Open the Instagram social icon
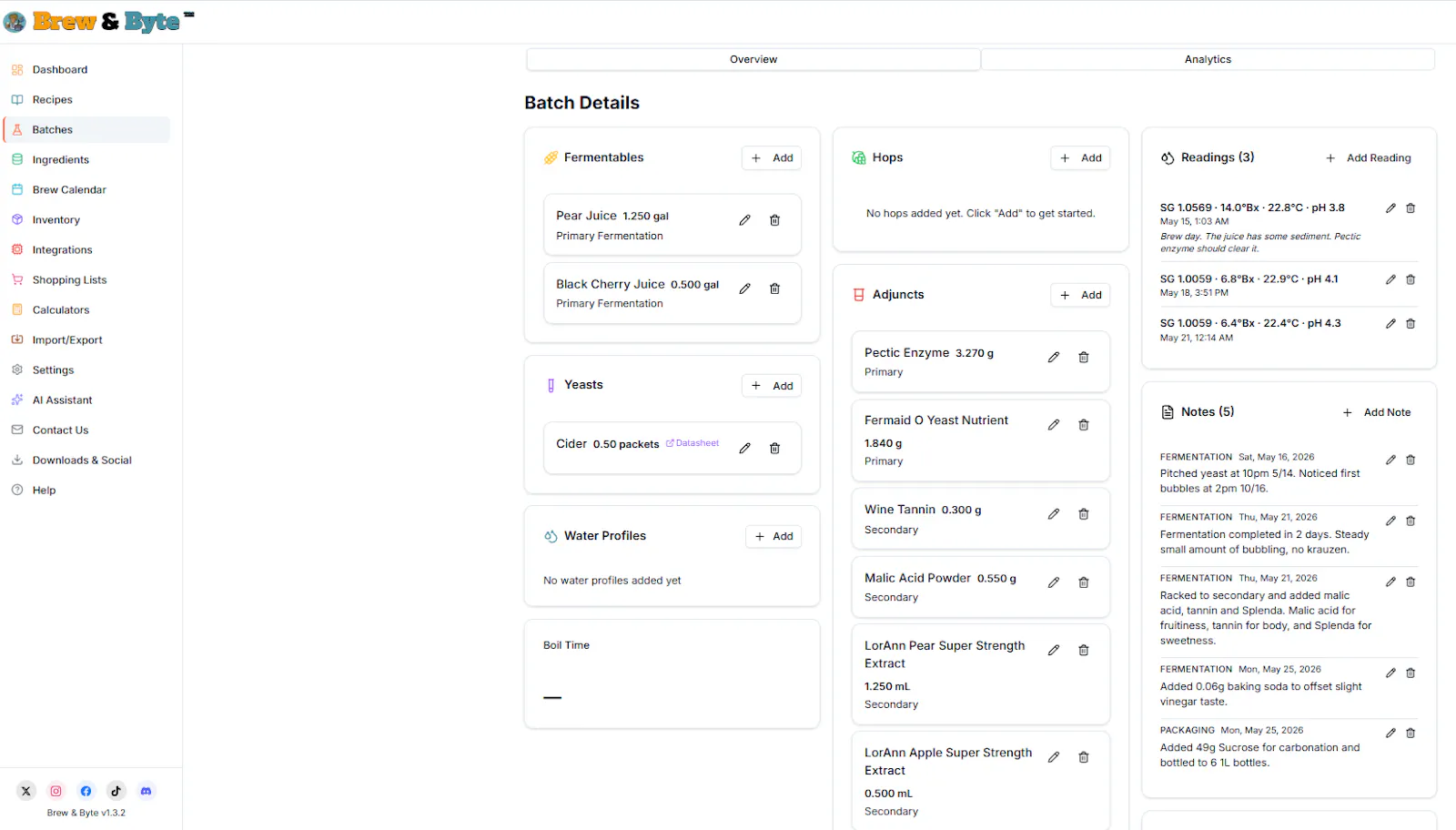Viewport: 1456px width, 830px height. click(x=56, y=791)
